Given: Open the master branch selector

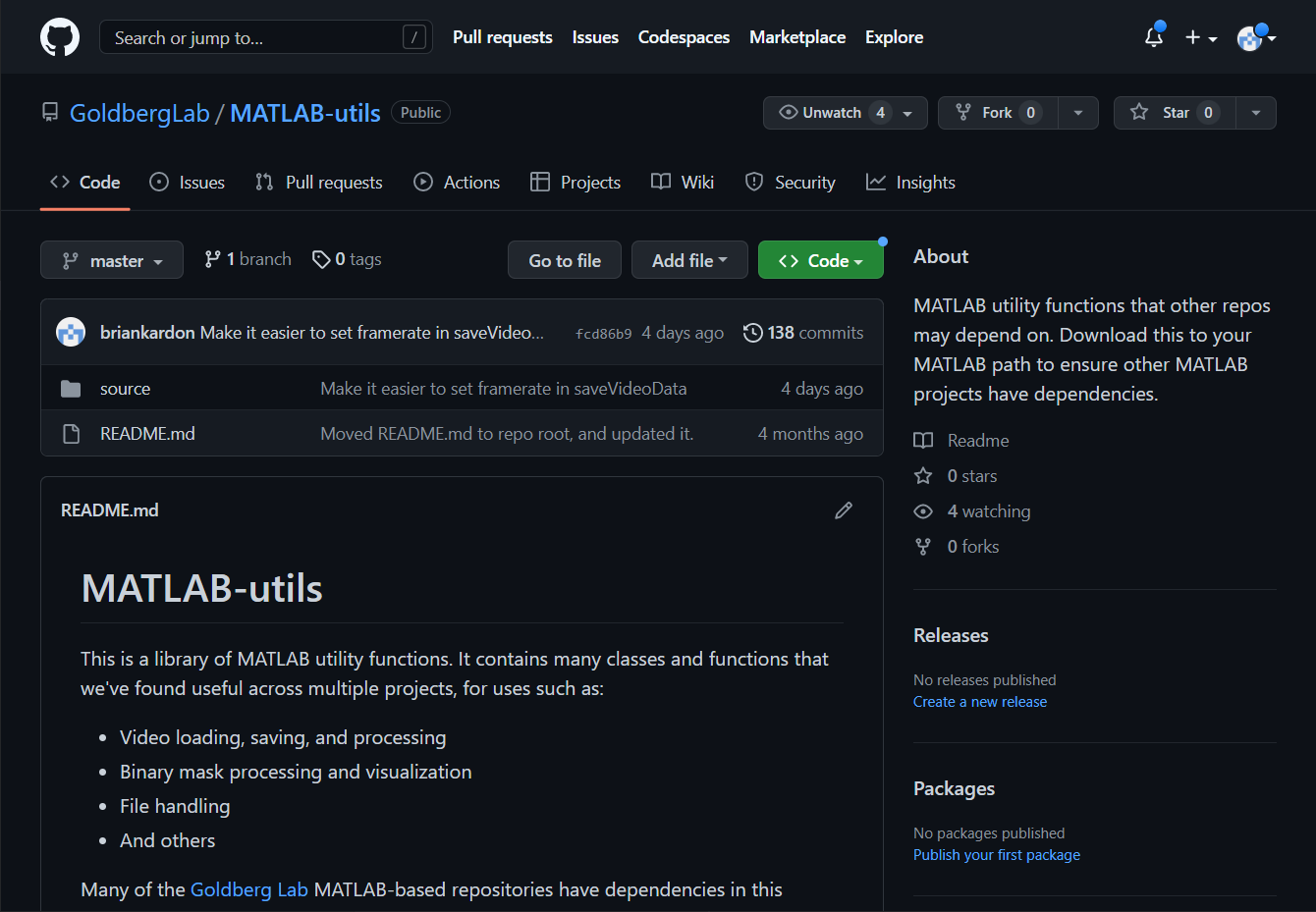Looking at the screenshot, I should (112, 260).
